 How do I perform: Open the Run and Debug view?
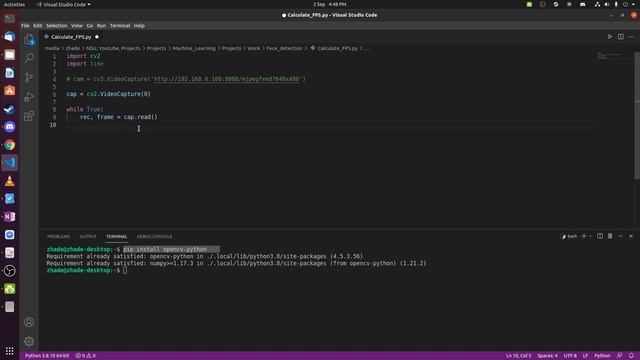pyautogui.click(x=29, y=97)
